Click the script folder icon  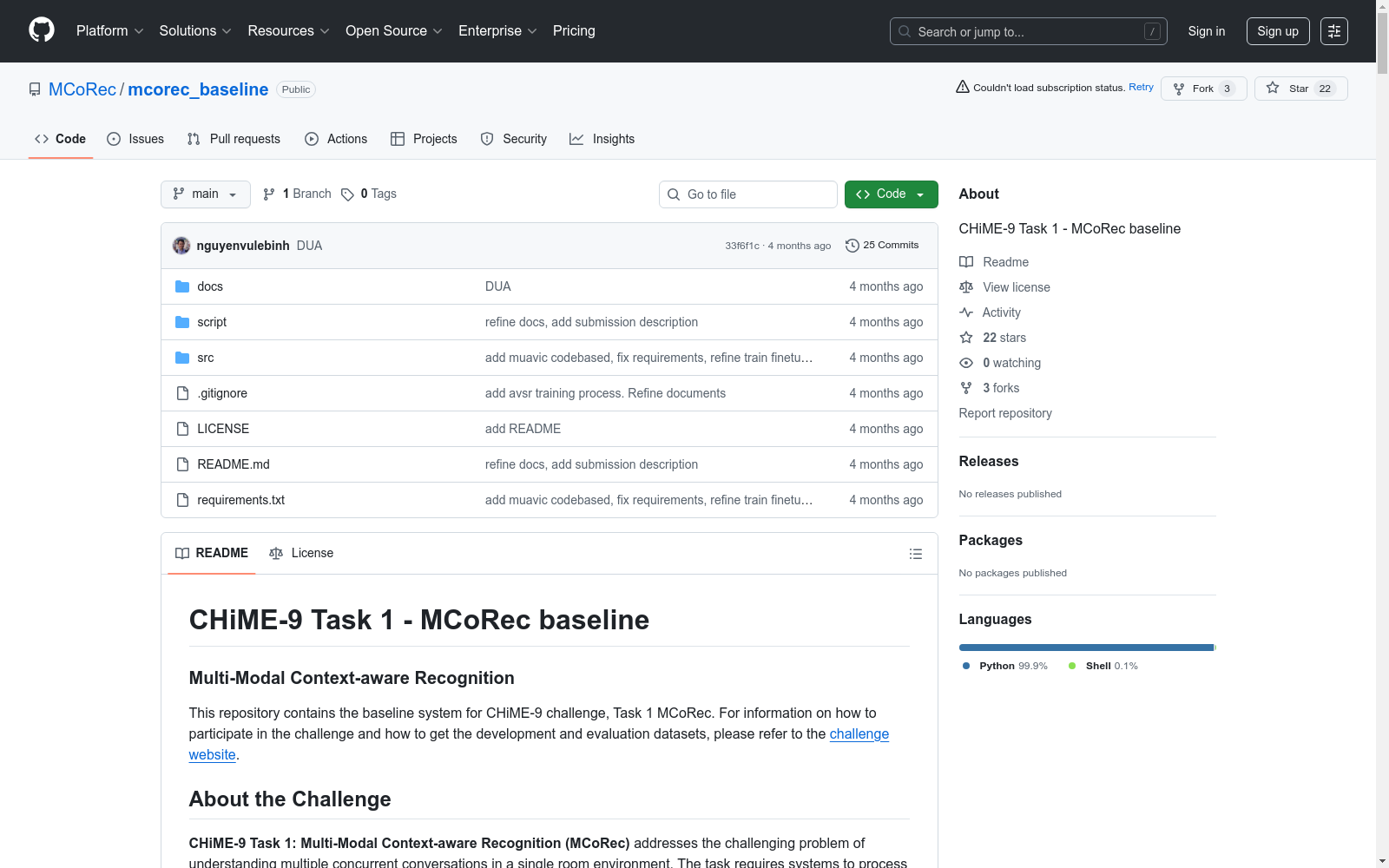click(182, 322)
